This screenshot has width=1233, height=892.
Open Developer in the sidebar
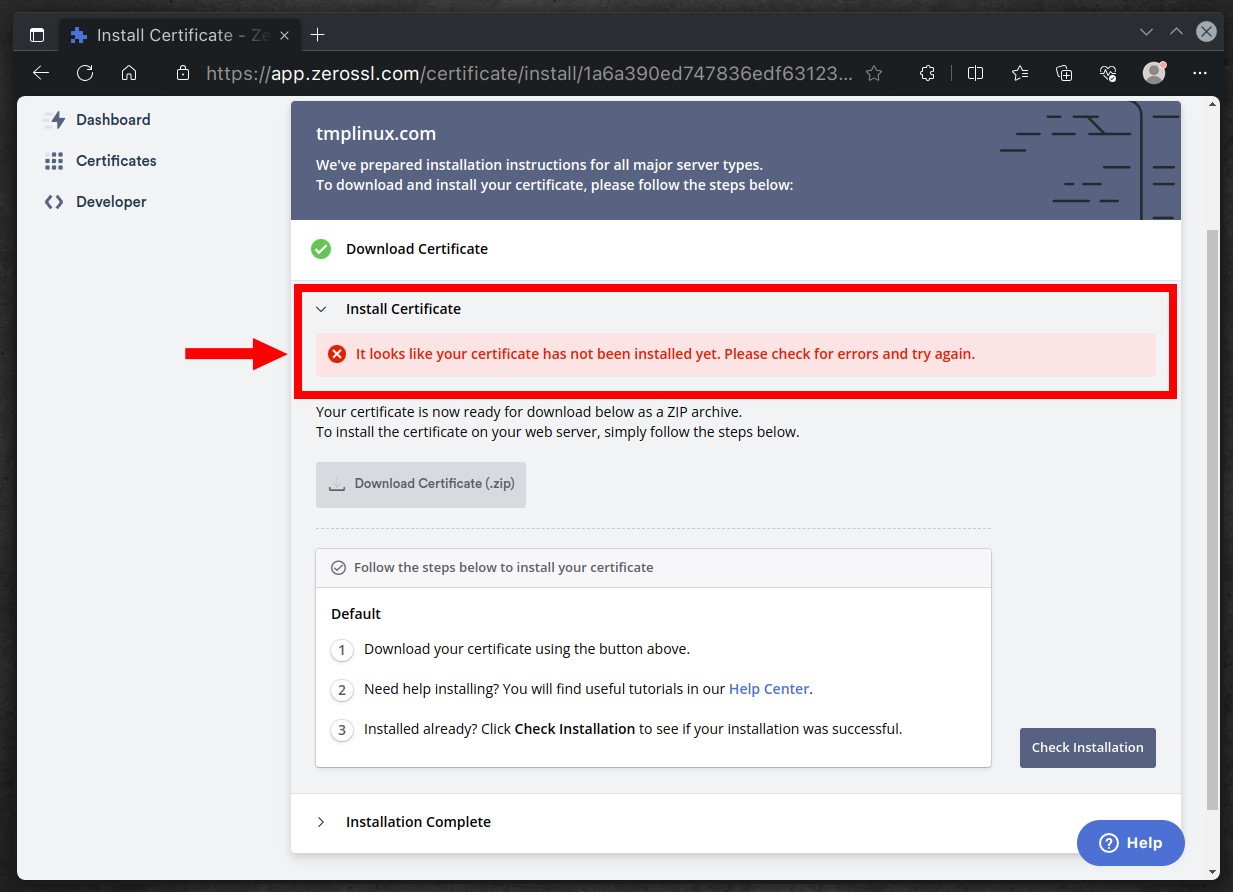(111, 202)
